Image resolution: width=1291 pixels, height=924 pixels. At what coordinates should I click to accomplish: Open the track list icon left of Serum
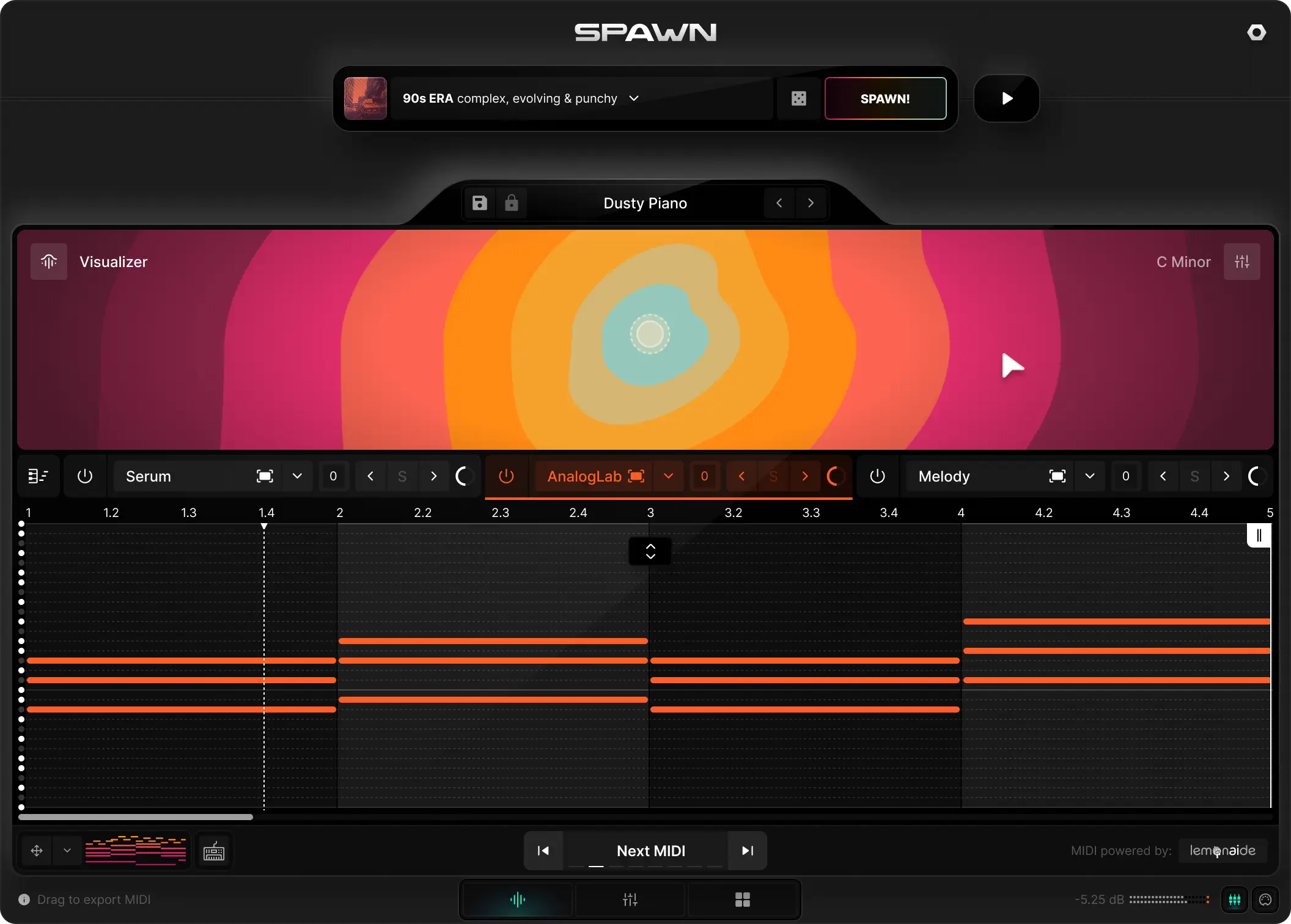(x=38, y=476)
